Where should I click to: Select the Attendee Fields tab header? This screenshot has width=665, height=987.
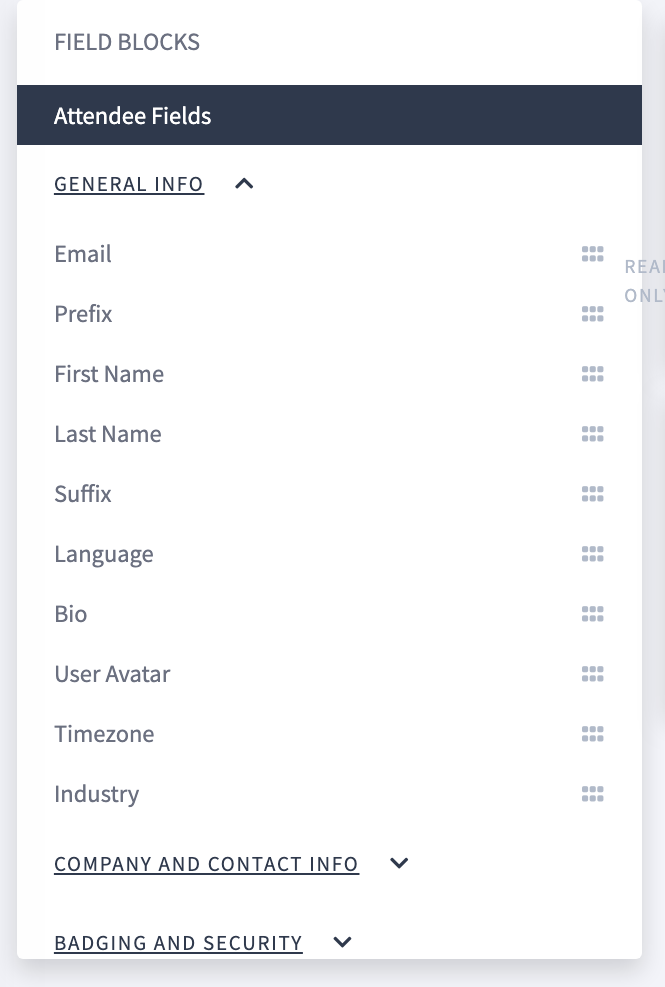coord(329,115)
